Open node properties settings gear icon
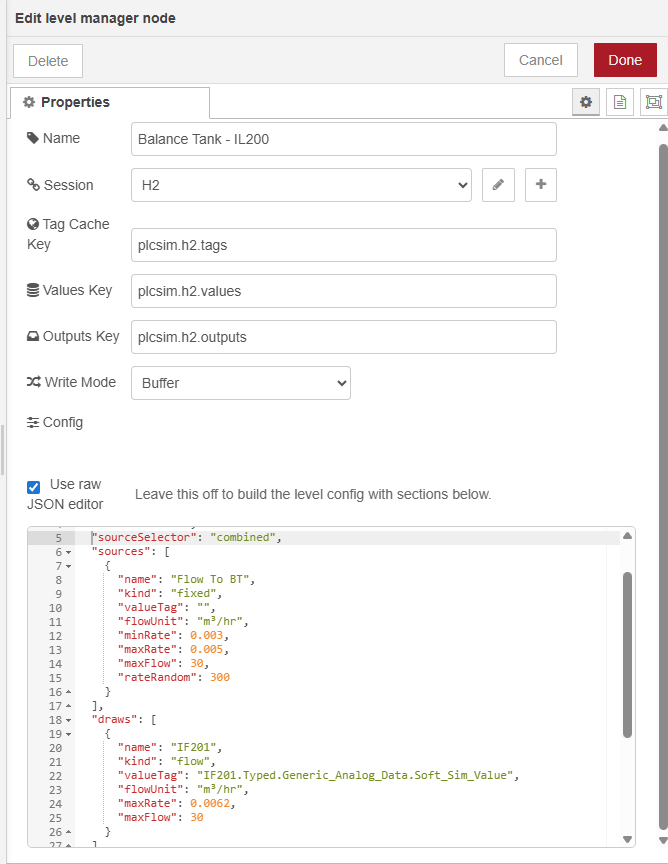Viewport: 668px width, 864px height. pyautogui.click(x=586, y=102)
